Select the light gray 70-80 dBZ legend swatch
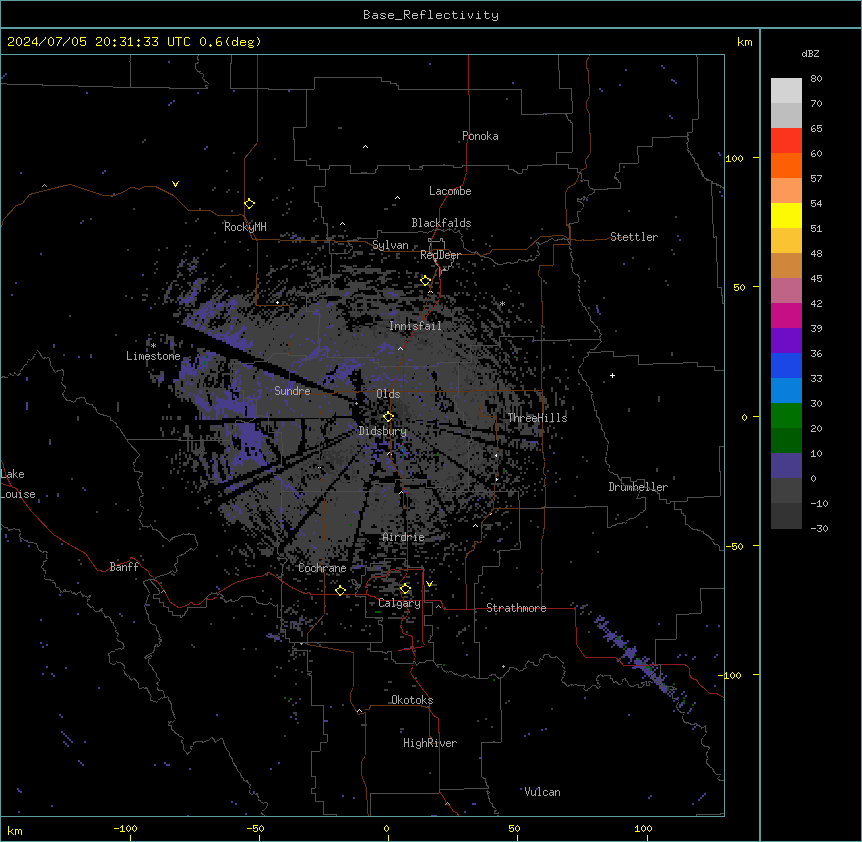The image size is (862, 842). pos(786,91)
